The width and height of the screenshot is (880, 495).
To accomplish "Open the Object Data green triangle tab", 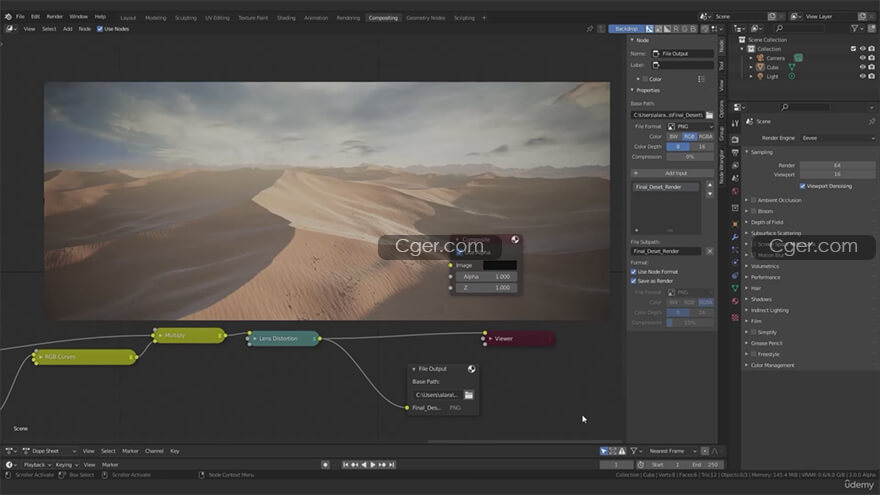I will point(735,288).
